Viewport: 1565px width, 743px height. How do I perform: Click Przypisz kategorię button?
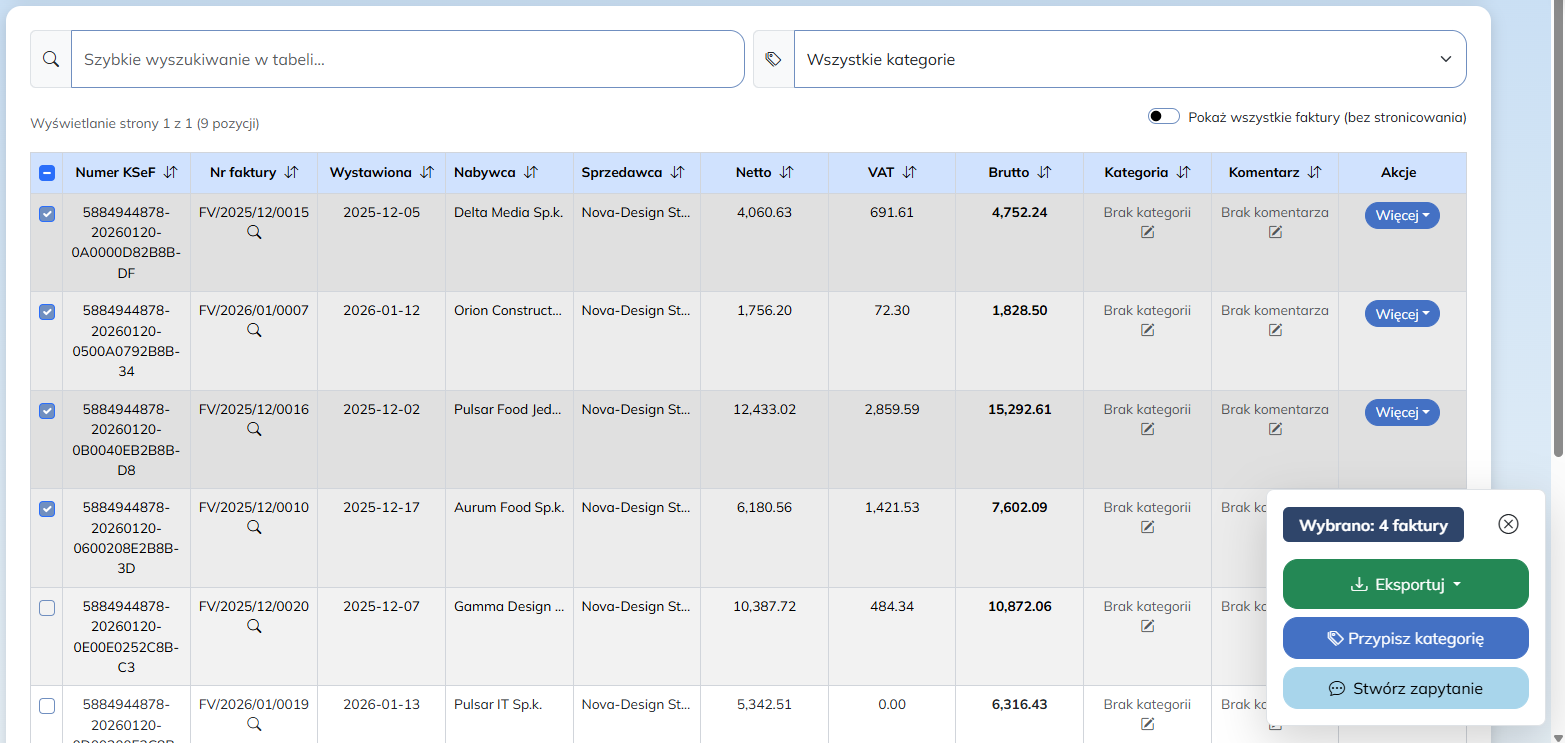coord(1405,638)
